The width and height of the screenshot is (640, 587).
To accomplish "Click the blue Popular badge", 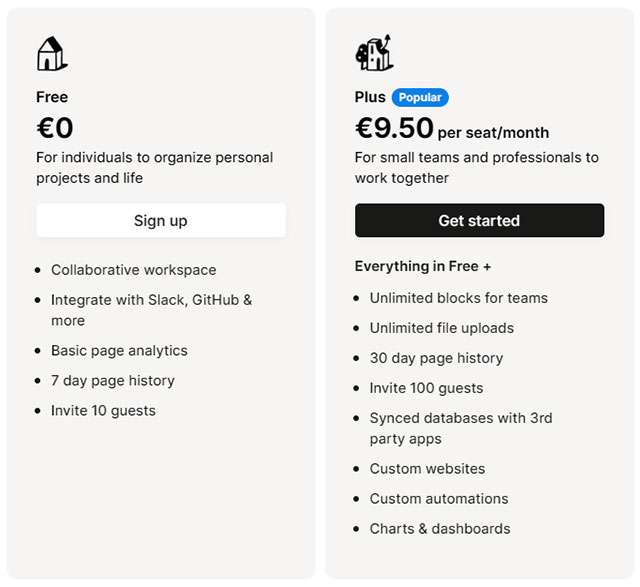I will pyautogui.click(x=420, y=97).
